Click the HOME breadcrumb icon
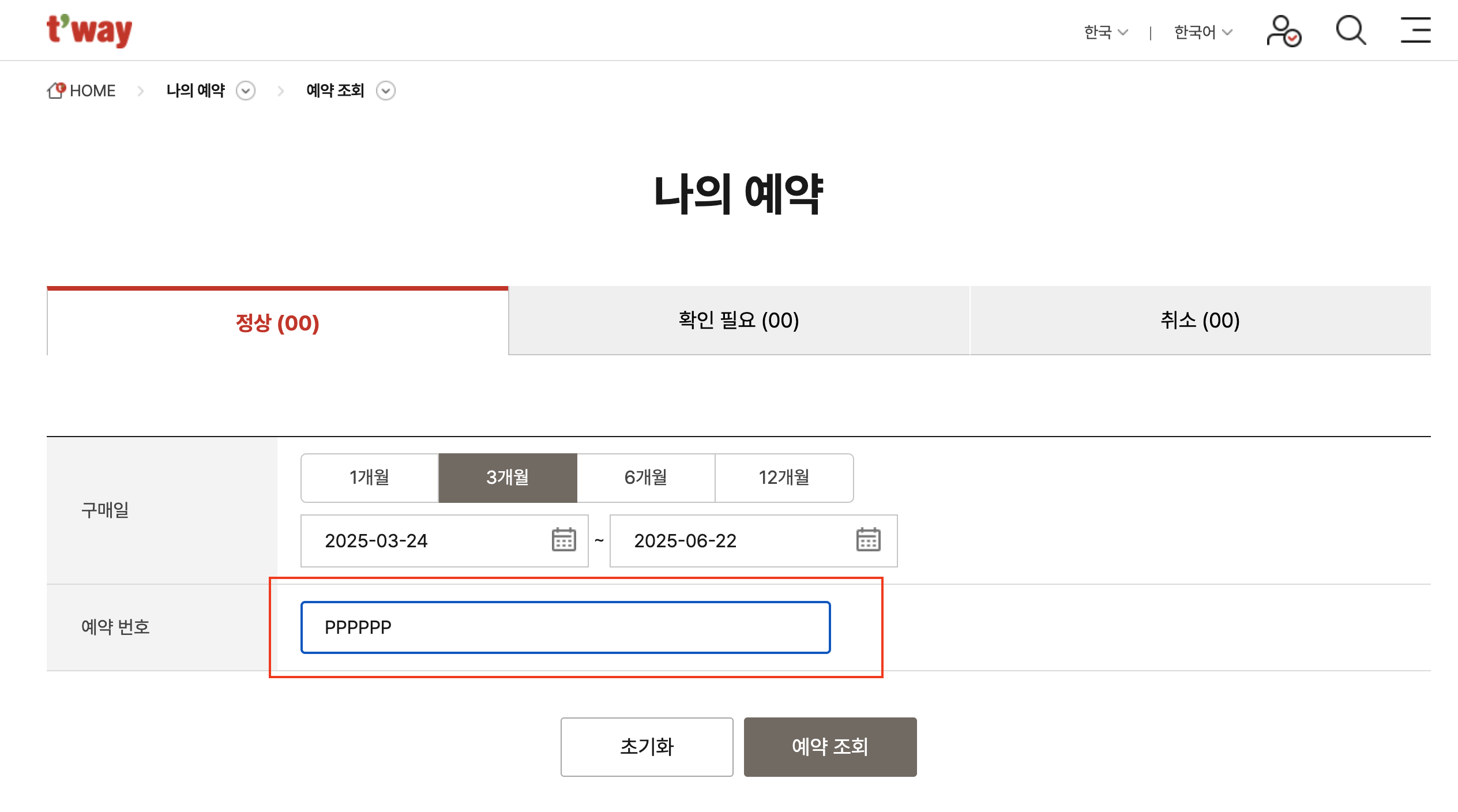 point(57,91)
